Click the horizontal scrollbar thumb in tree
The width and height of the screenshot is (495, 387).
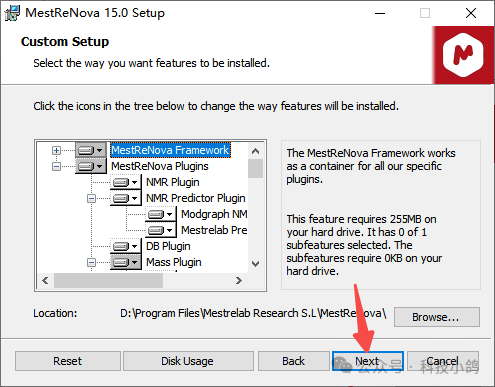coord(108,281)
